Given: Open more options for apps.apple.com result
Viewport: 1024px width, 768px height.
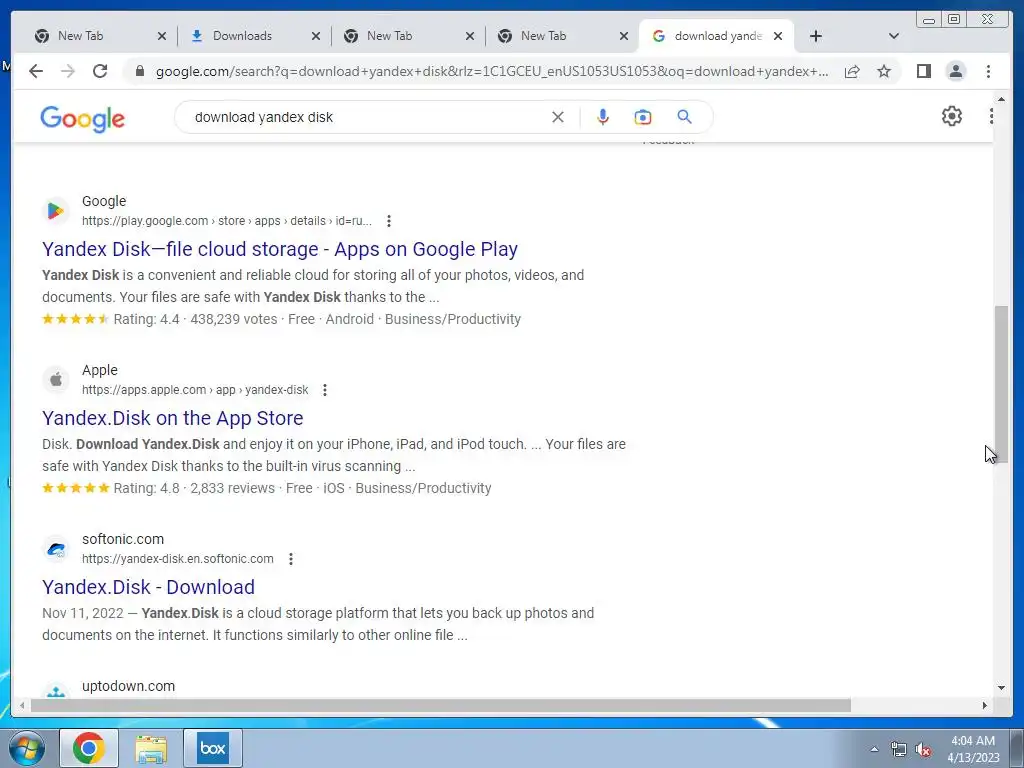Looking at the screenshot, I should (325, 390).
